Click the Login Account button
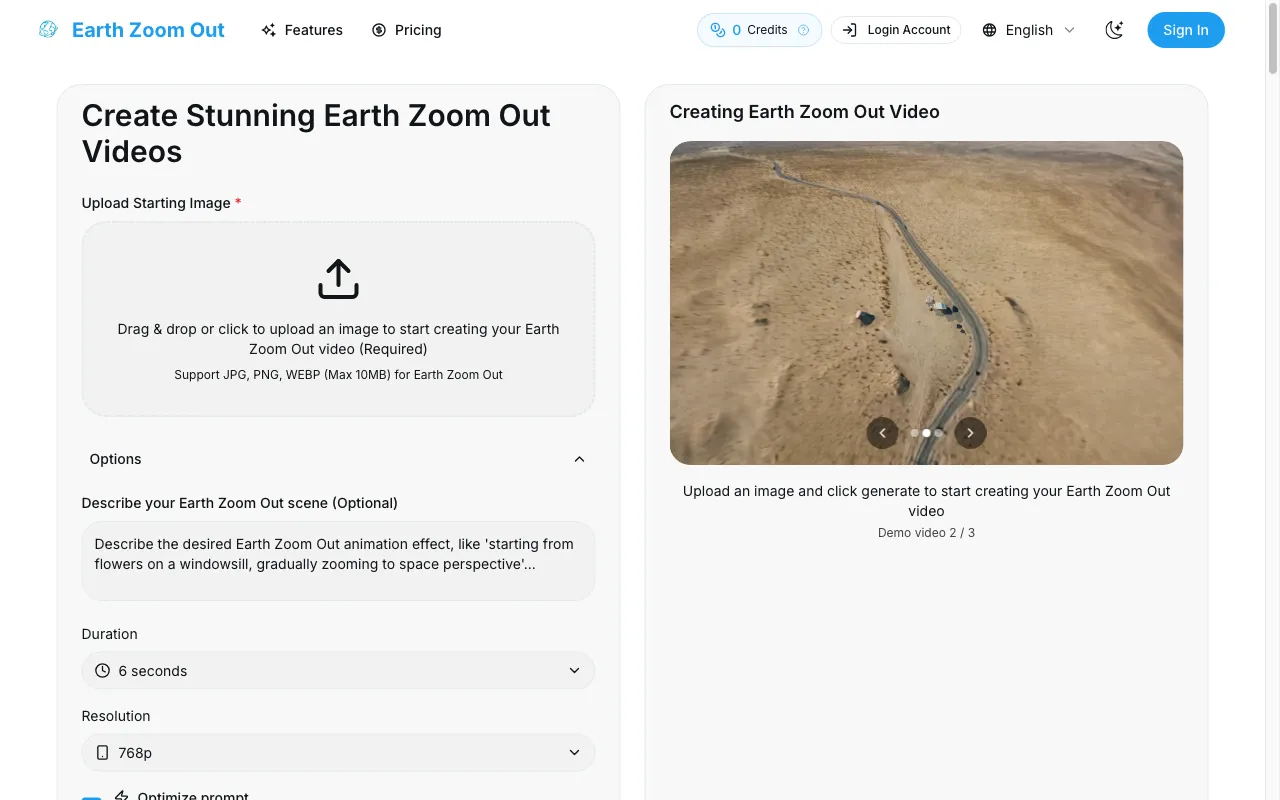1280x800 pixels. (x=896, y=30)
